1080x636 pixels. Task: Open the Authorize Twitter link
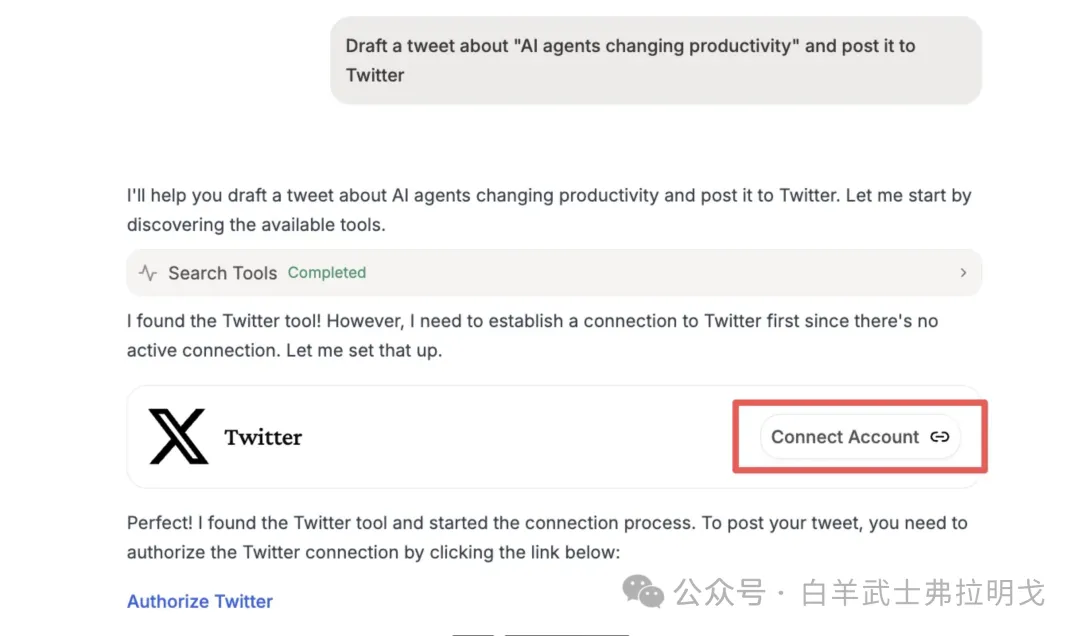pyautogui.click(x=200, y=601)
